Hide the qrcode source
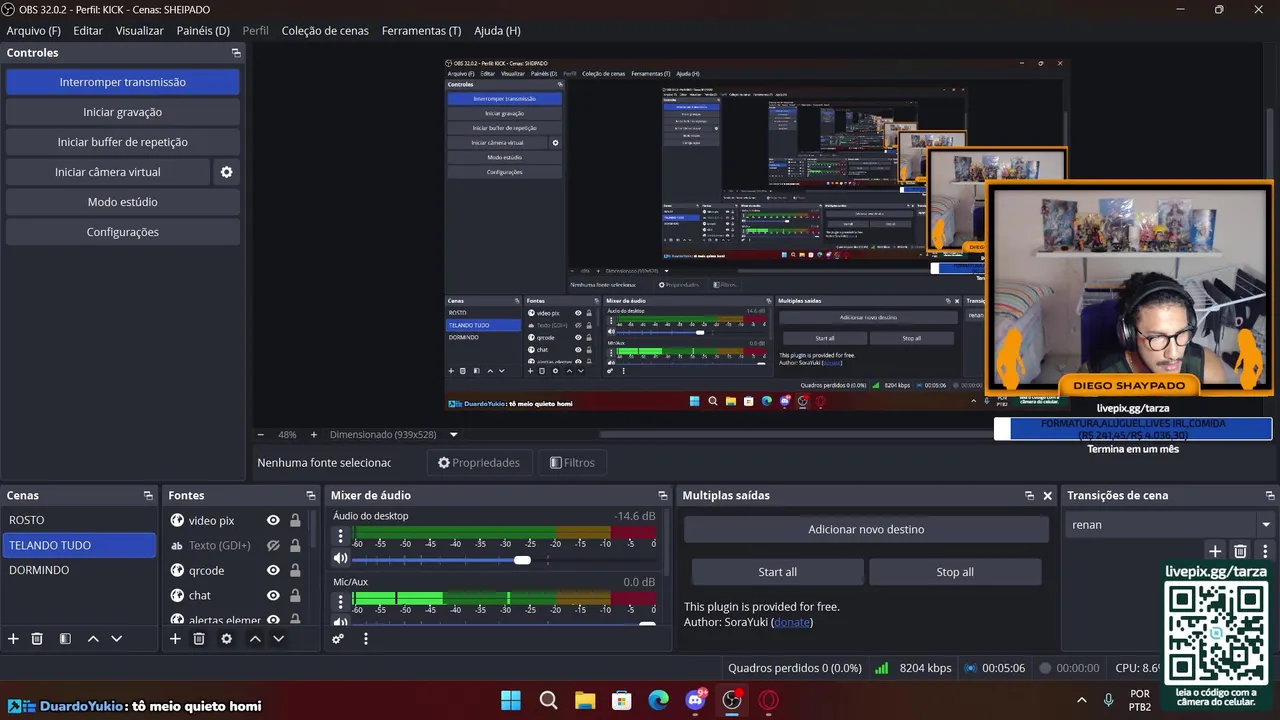1280x720 pixels. [x=273, y=570]
